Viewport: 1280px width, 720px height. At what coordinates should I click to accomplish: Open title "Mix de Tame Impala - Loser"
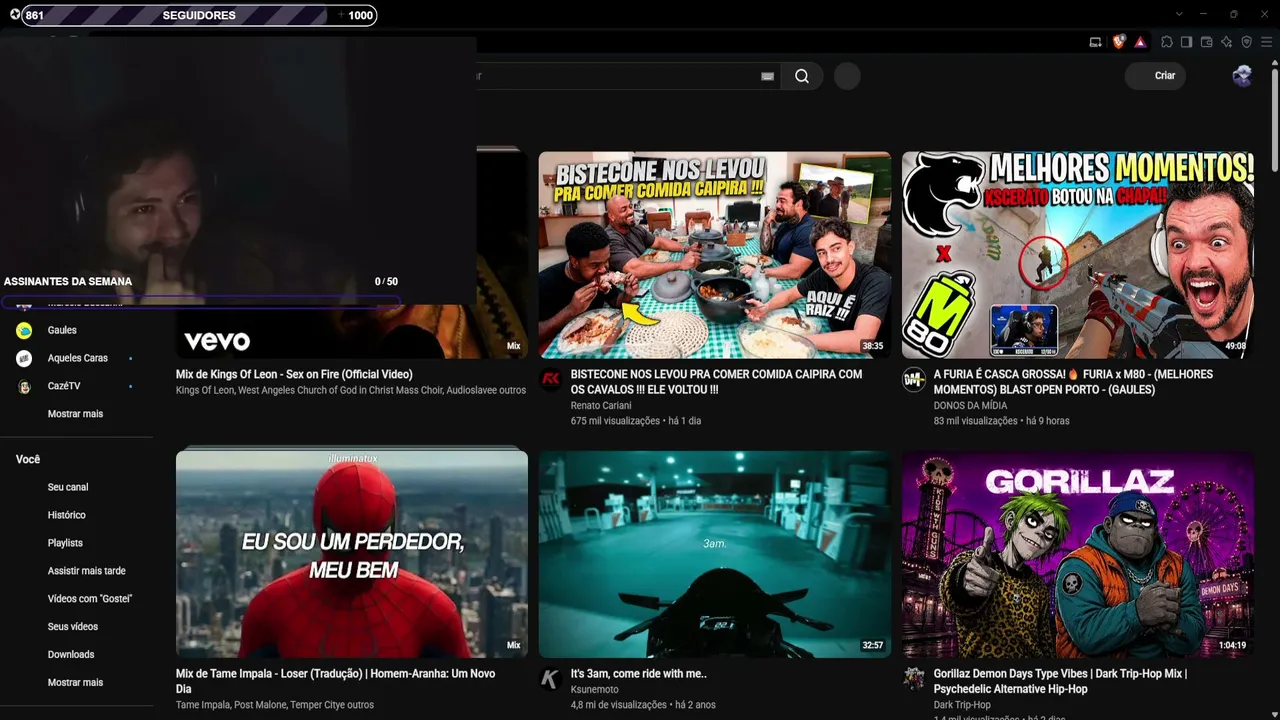pos(335,681)
